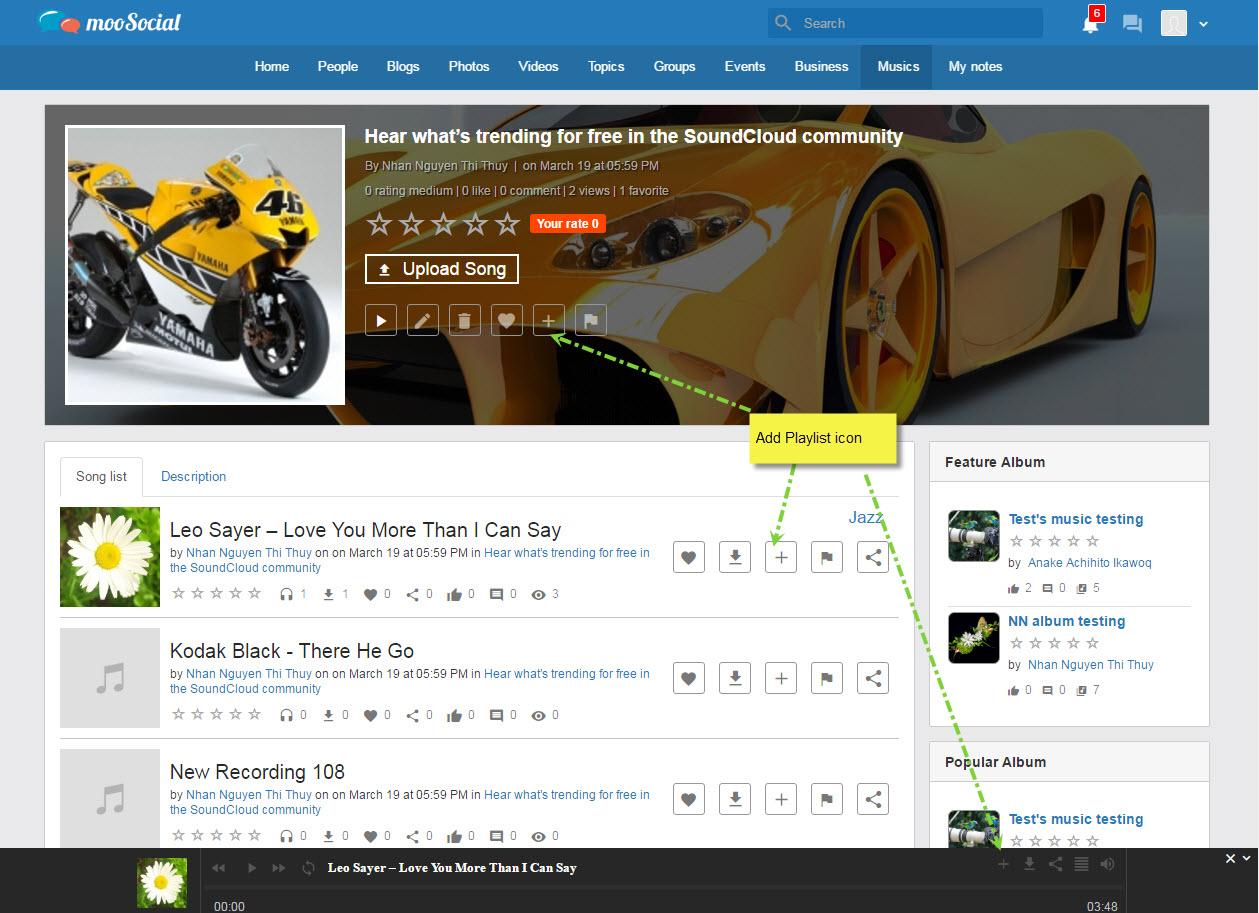Open NN album testing in Feature Album
This screenshot has height=913, width=1259.
1067,621
